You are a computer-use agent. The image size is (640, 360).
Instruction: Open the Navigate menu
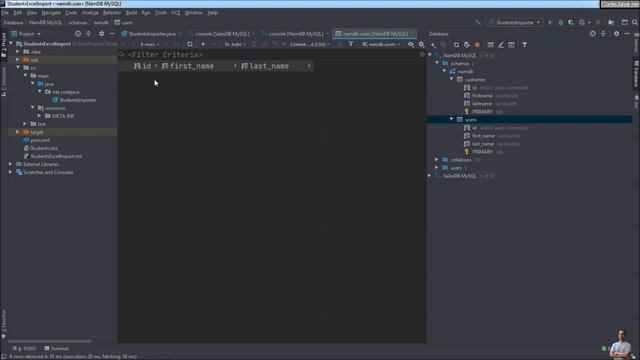pyautogui.click(x=51, y=13)
